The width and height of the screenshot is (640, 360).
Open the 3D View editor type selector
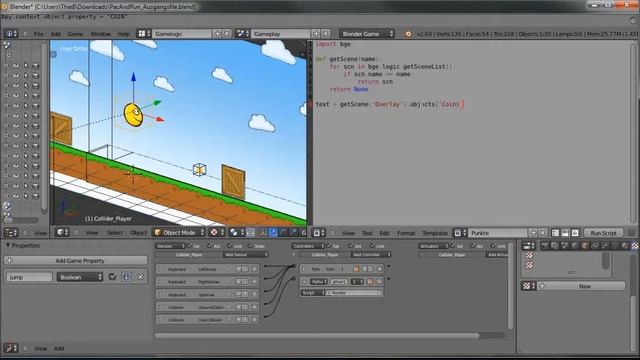(63, 233)
